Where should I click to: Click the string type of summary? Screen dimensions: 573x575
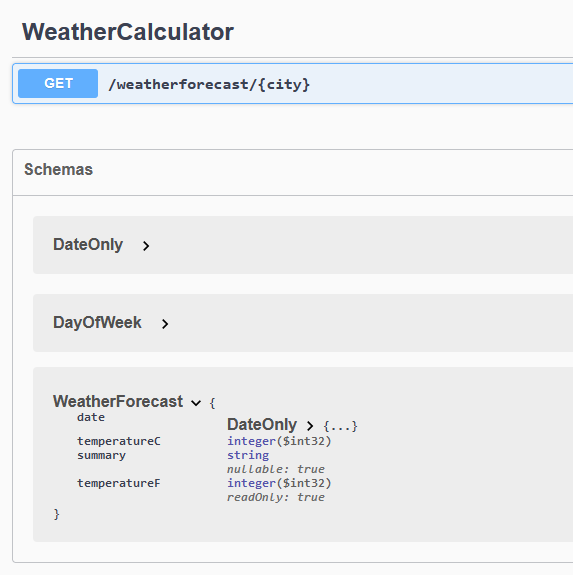248,455
